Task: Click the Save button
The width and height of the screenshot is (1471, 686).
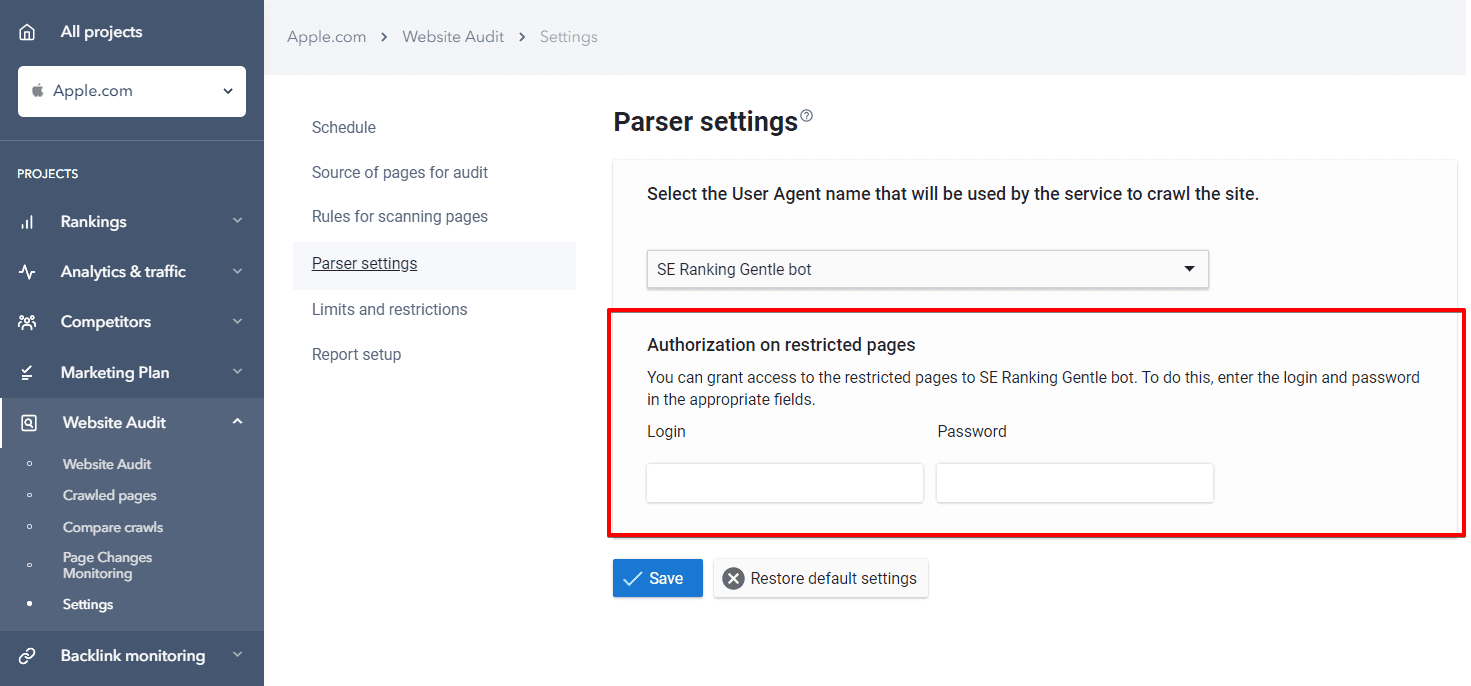Action: pos(658,578)
